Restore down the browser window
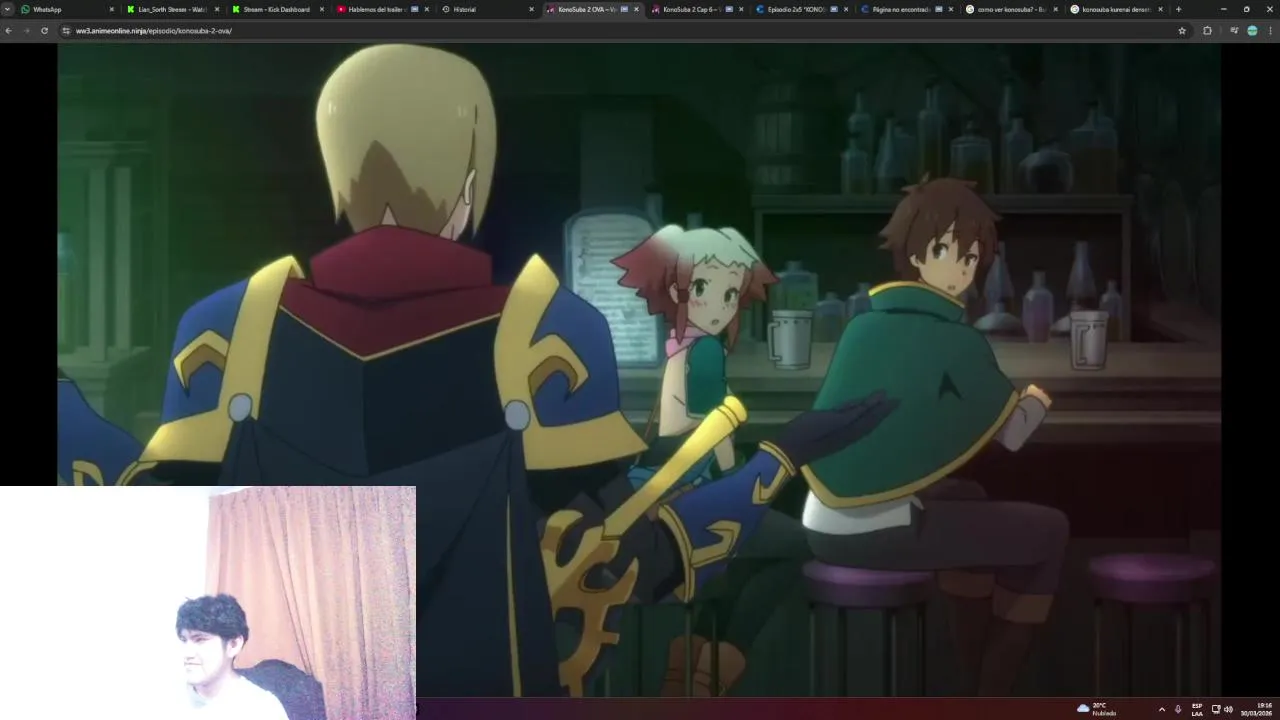This screenshot has height=720, width=1280. [1246, 9]
